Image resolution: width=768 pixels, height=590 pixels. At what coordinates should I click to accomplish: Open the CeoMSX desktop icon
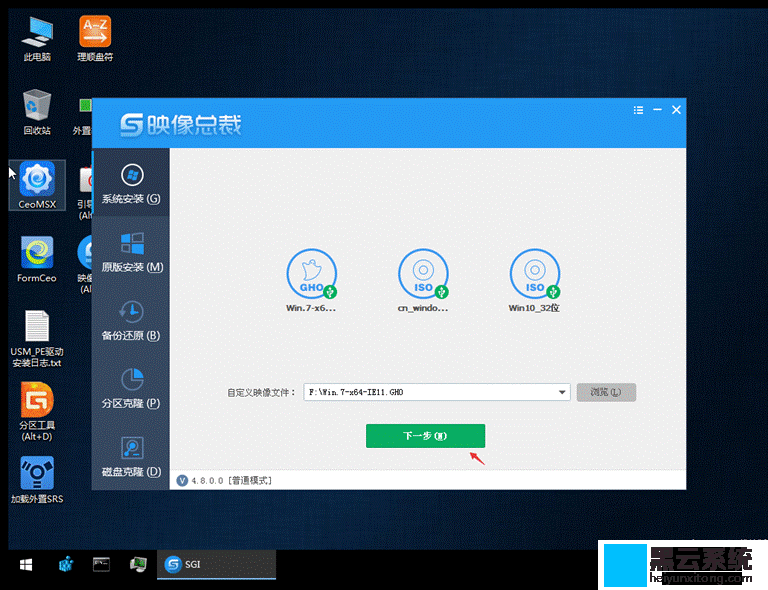38,184
